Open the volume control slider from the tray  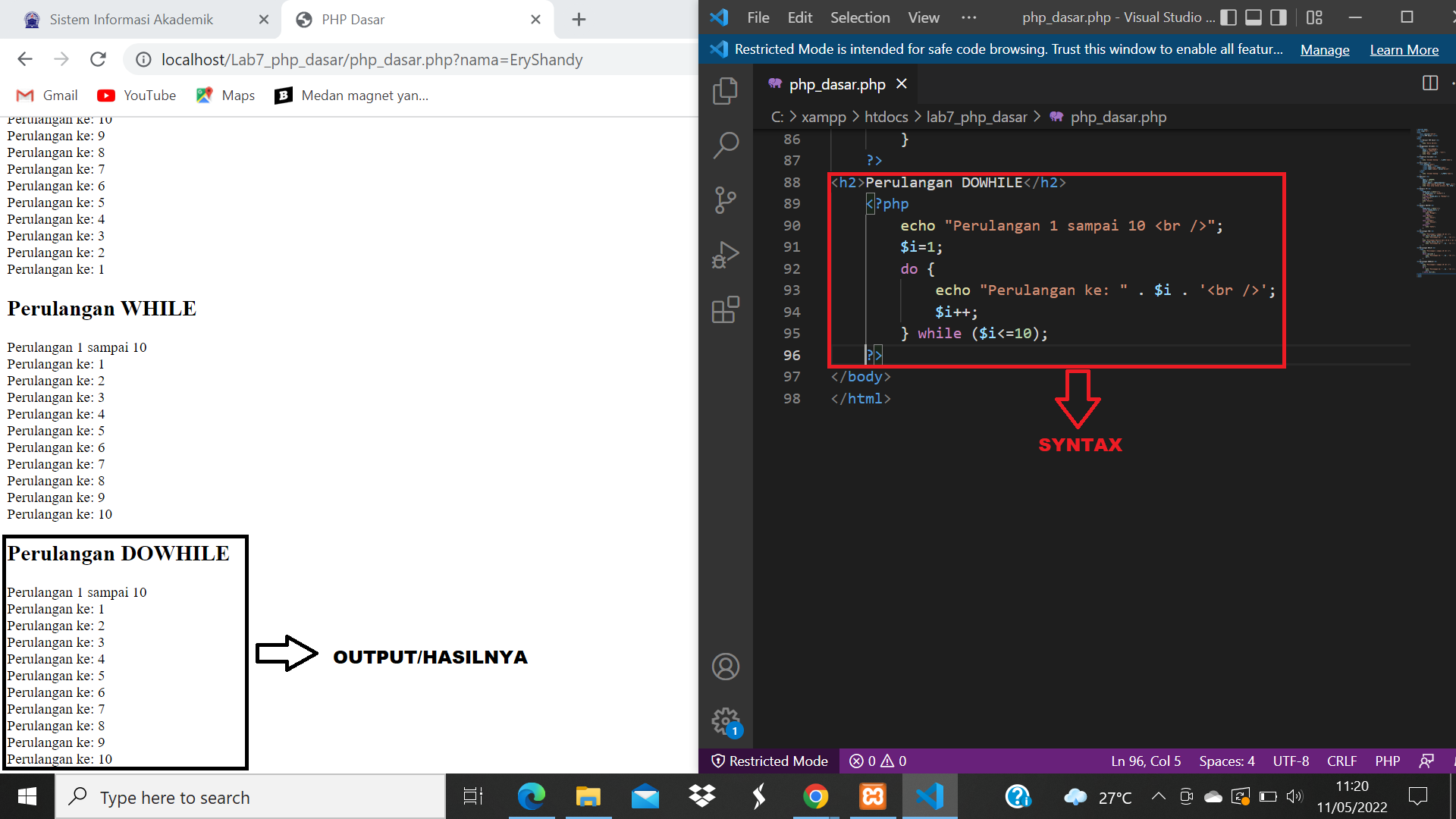(1294, 796)
